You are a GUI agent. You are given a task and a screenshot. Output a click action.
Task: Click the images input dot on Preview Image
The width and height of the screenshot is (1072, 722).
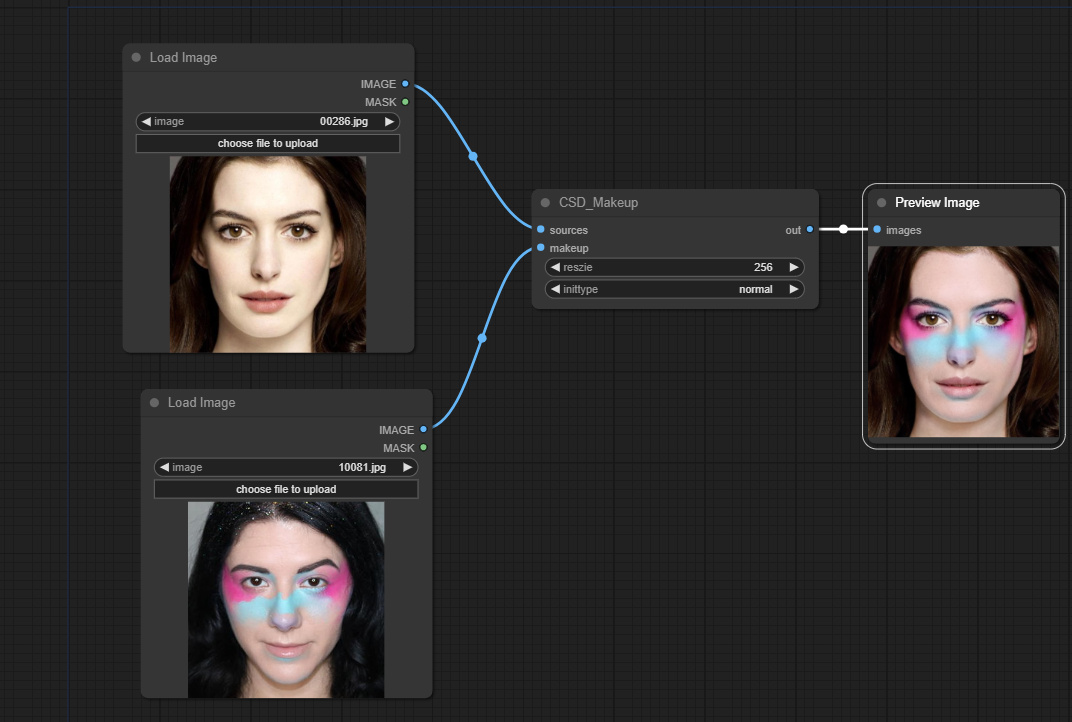tap(876, 230)
